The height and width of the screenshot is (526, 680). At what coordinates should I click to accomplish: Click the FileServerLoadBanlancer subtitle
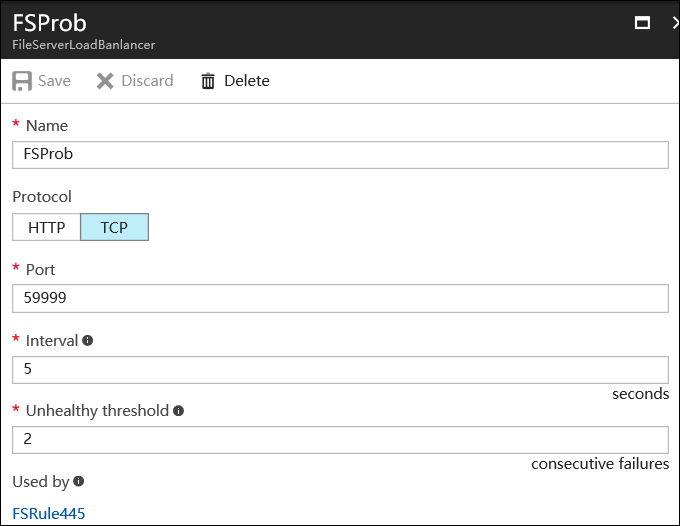[83, 45]
